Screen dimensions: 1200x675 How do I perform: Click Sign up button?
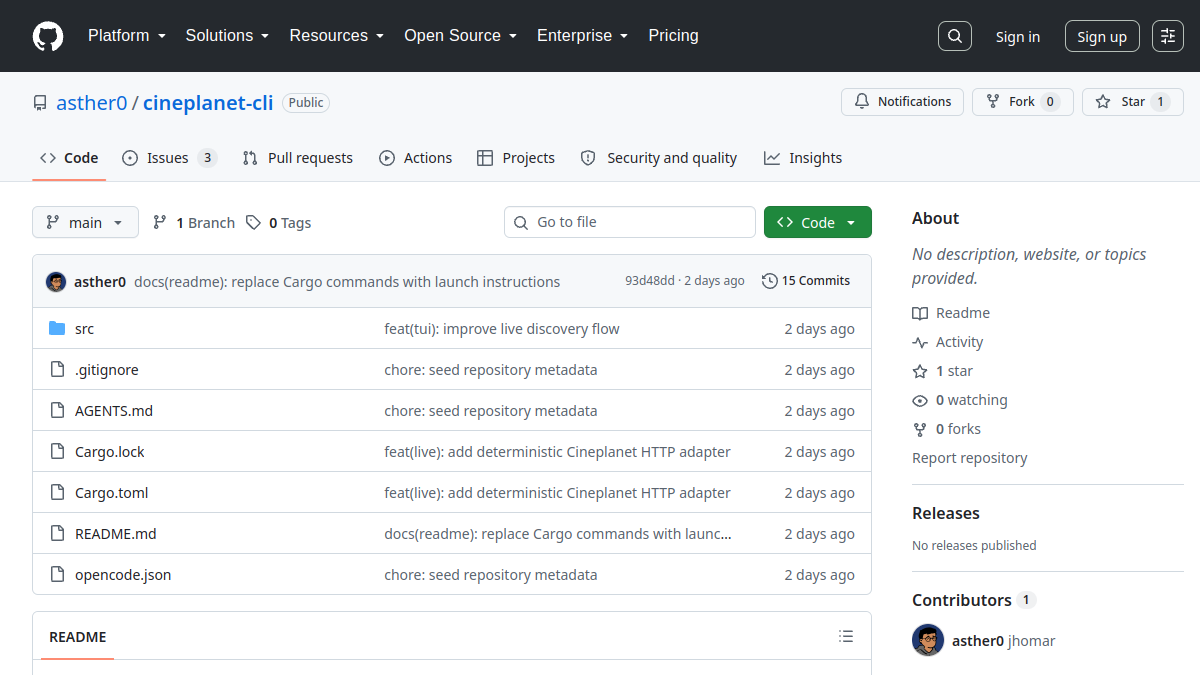coord(1102,37)
